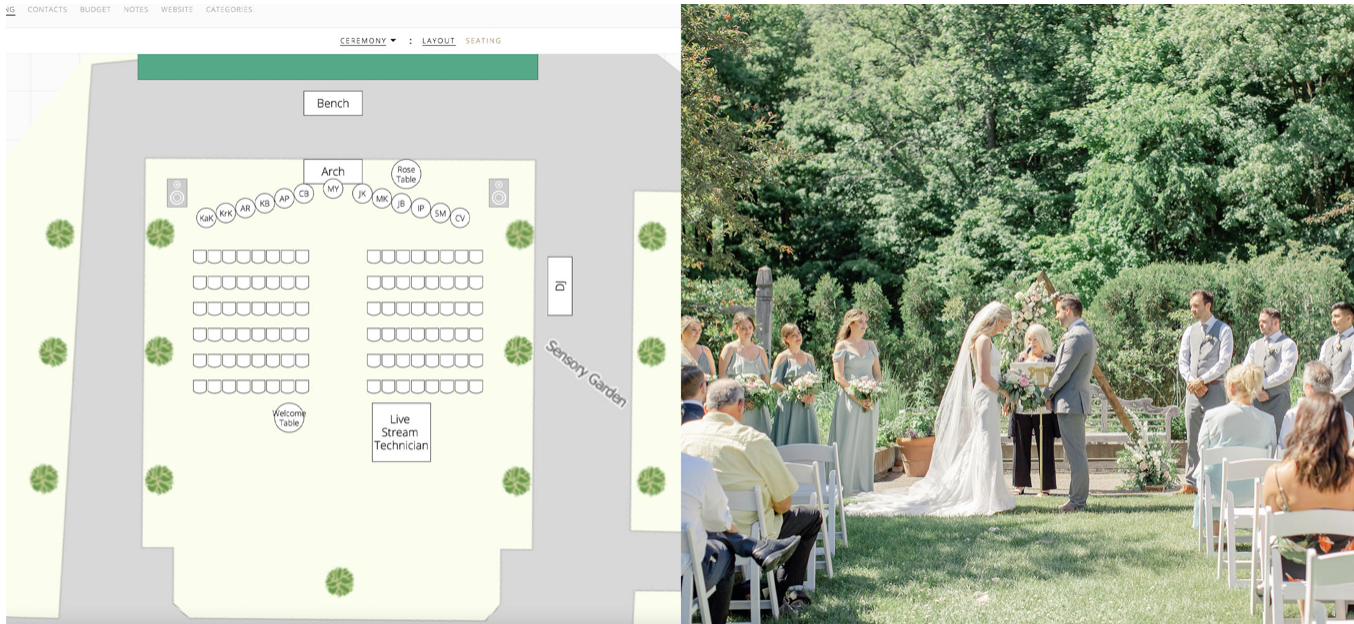Open the CONTACTS section
This screenshot has height=624, width=1354.
48,9
